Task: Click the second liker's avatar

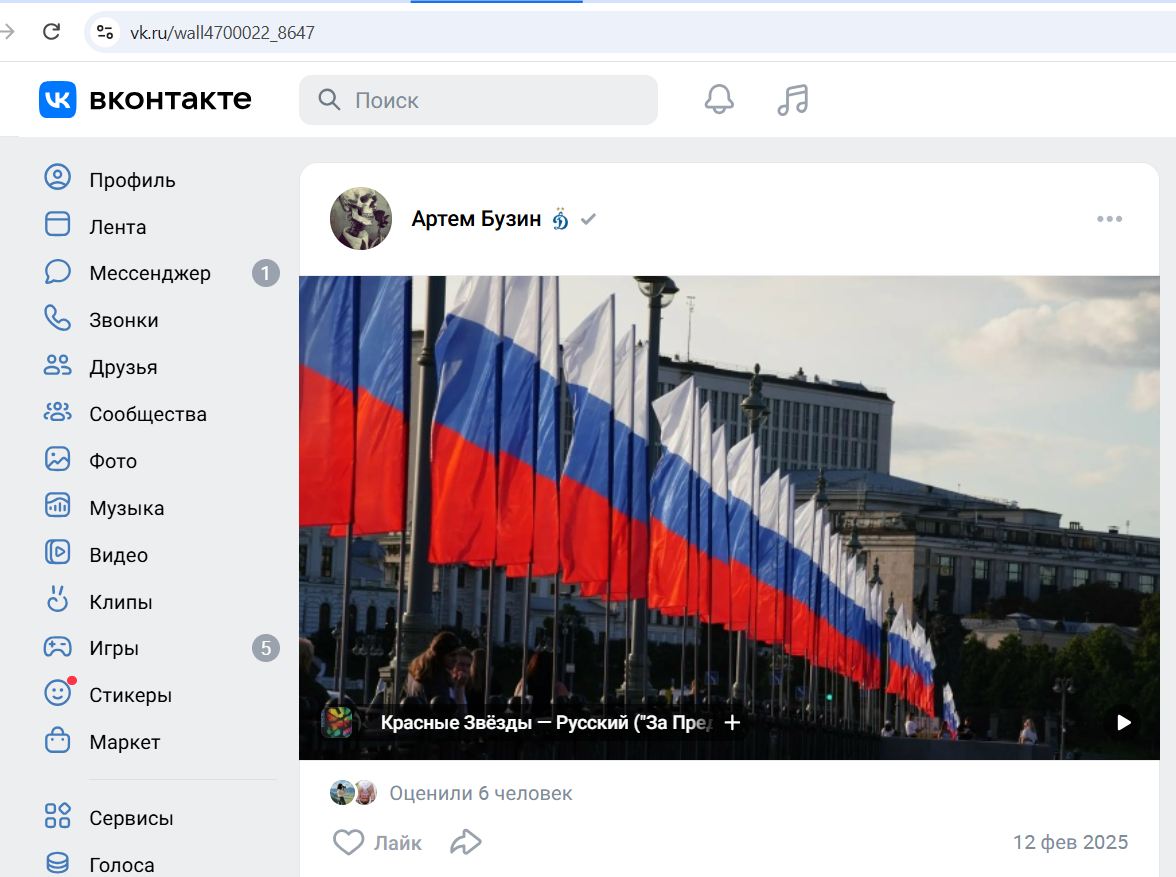Action: click(365, 793)
